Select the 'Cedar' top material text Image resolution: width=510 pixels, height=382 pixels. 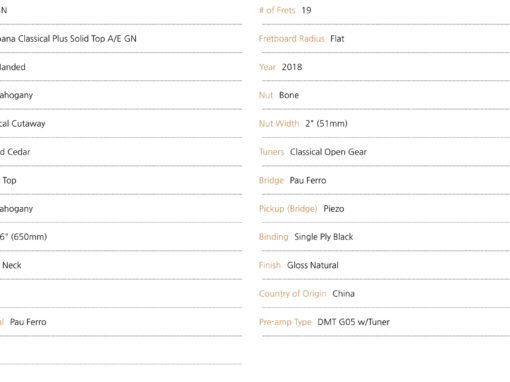19,152
